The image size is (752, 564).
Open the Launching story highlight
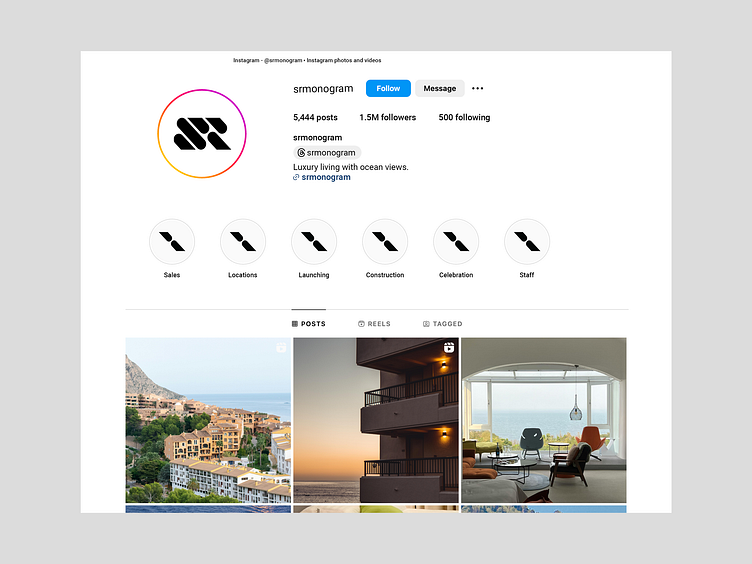[314, 242]
